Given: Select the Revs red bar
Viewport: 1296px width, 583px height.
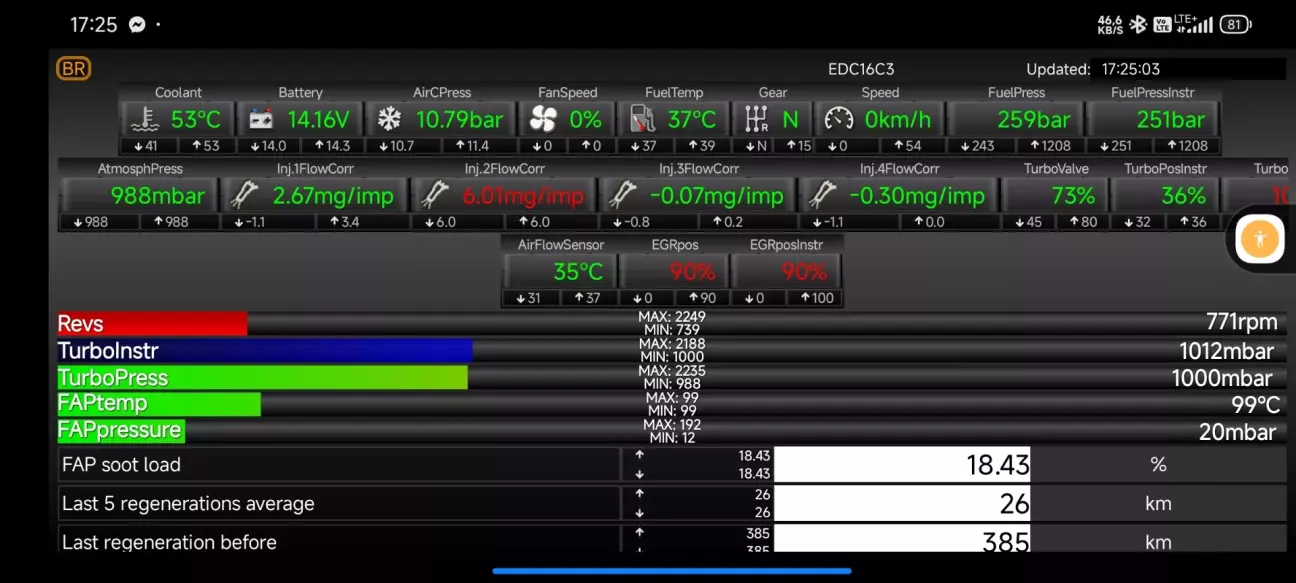Looking at the screenshot, I should [152, 323].
